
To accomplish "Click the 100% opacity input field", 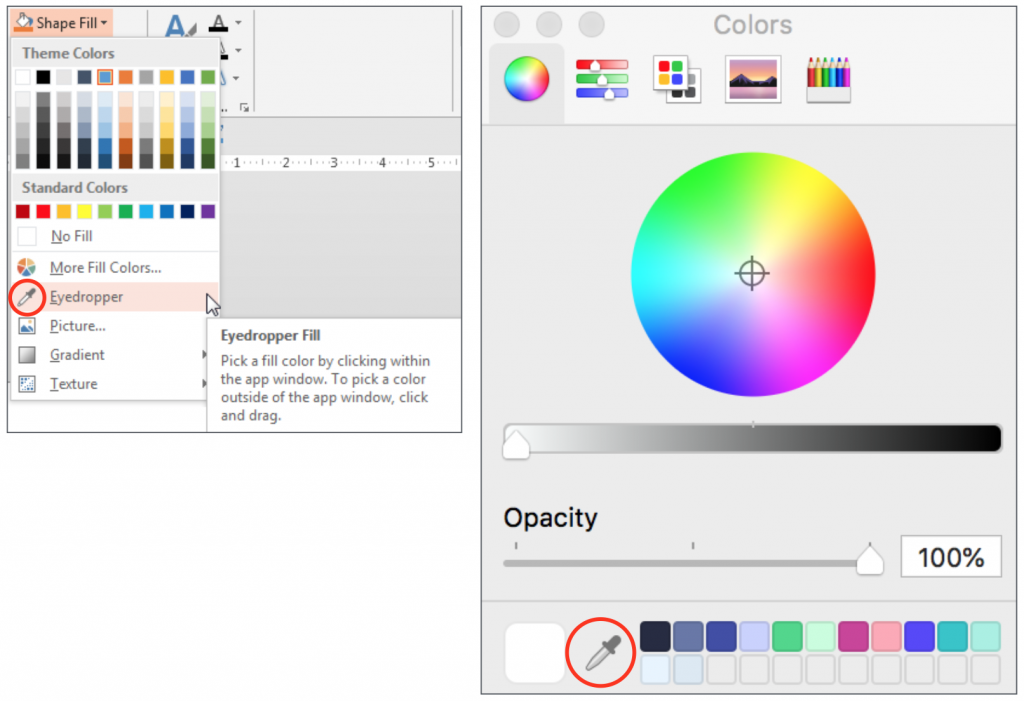I will pyautogui.click(x=950, y=557).
